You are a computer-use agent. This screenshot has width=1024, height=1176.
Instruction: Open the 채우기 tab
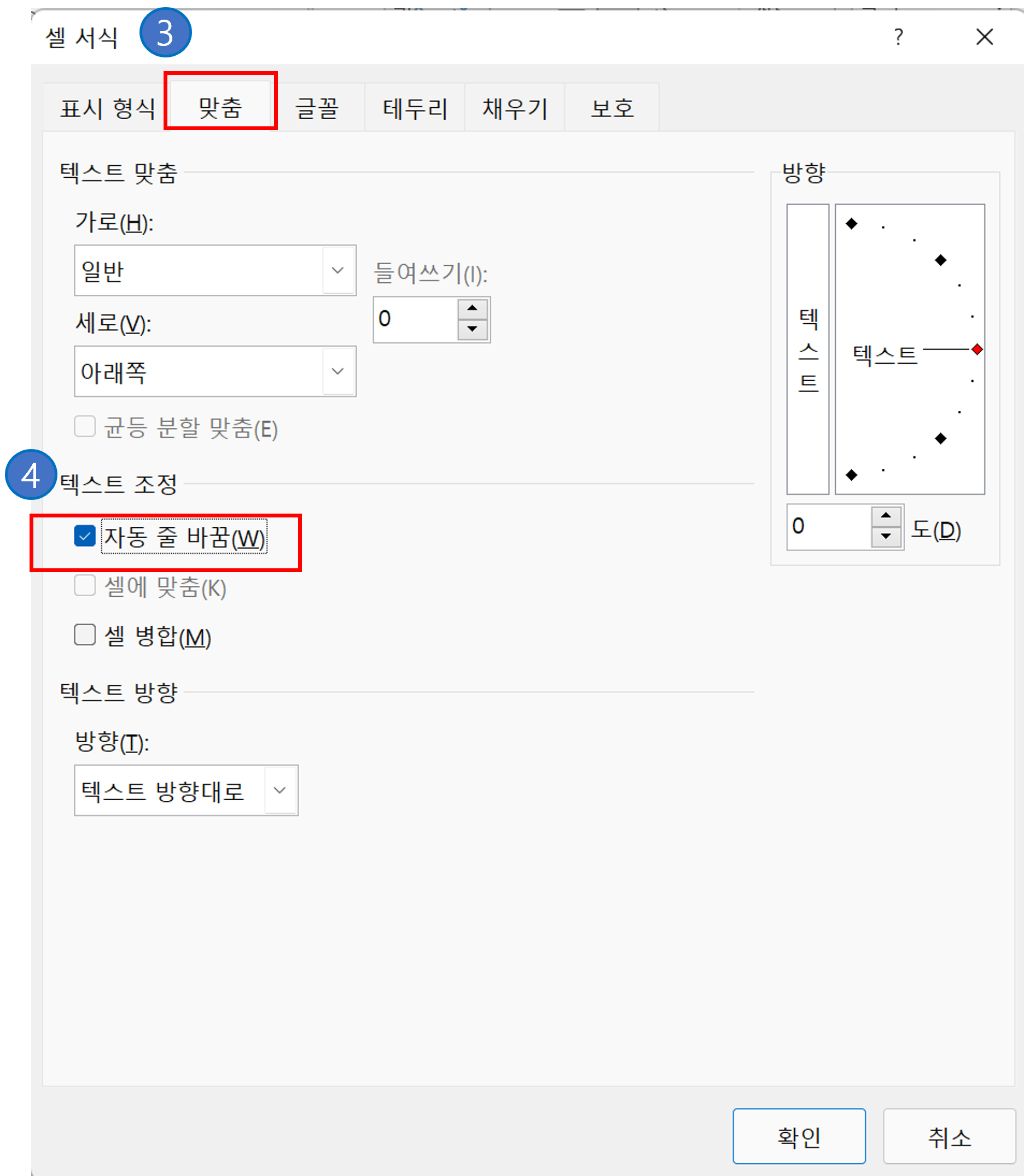(514, 107)
